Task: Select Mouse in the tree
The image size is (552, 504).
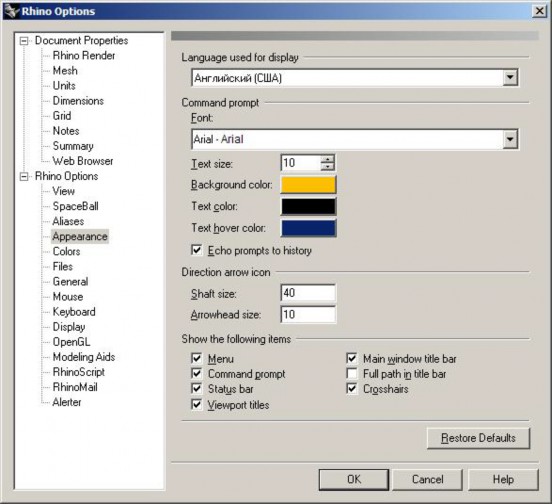Action: (68, 297)
